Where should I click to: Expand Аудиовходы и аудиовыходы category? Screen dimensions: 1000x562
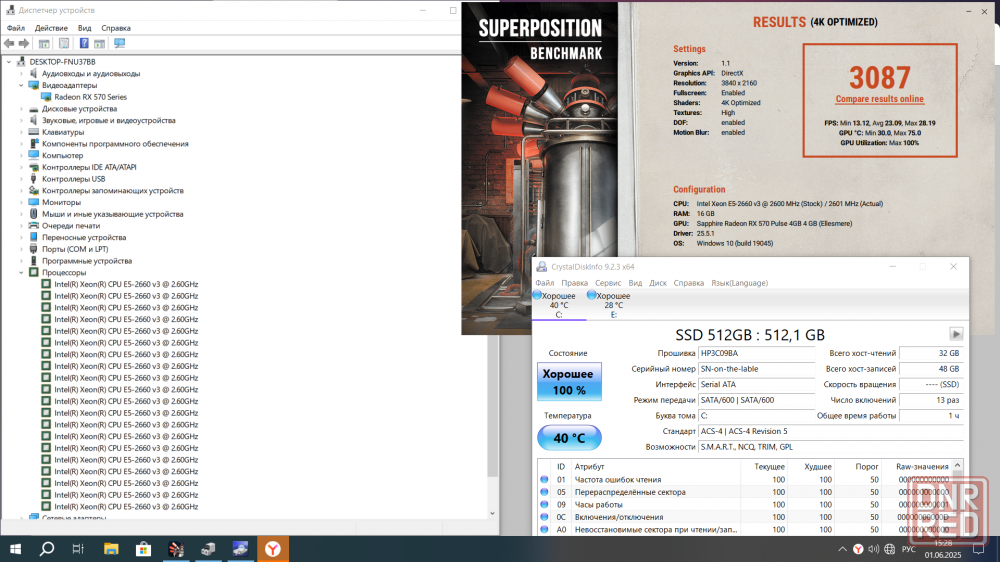21,73
